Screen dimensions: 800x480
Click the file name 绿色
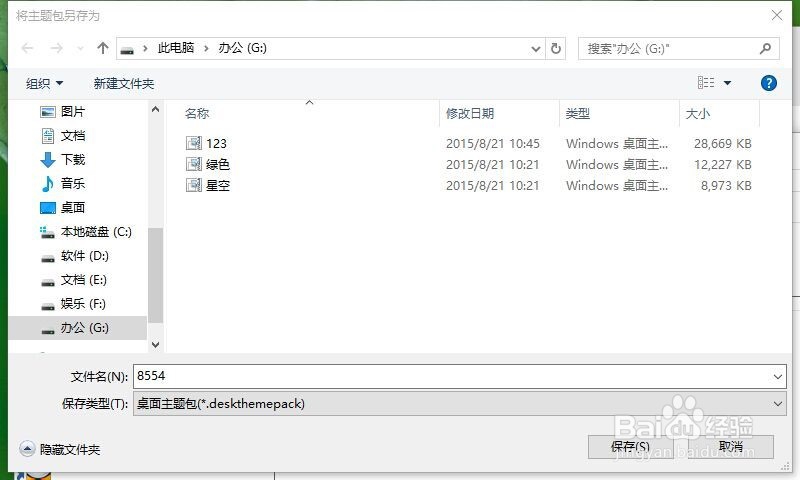[x=218, y=164]
